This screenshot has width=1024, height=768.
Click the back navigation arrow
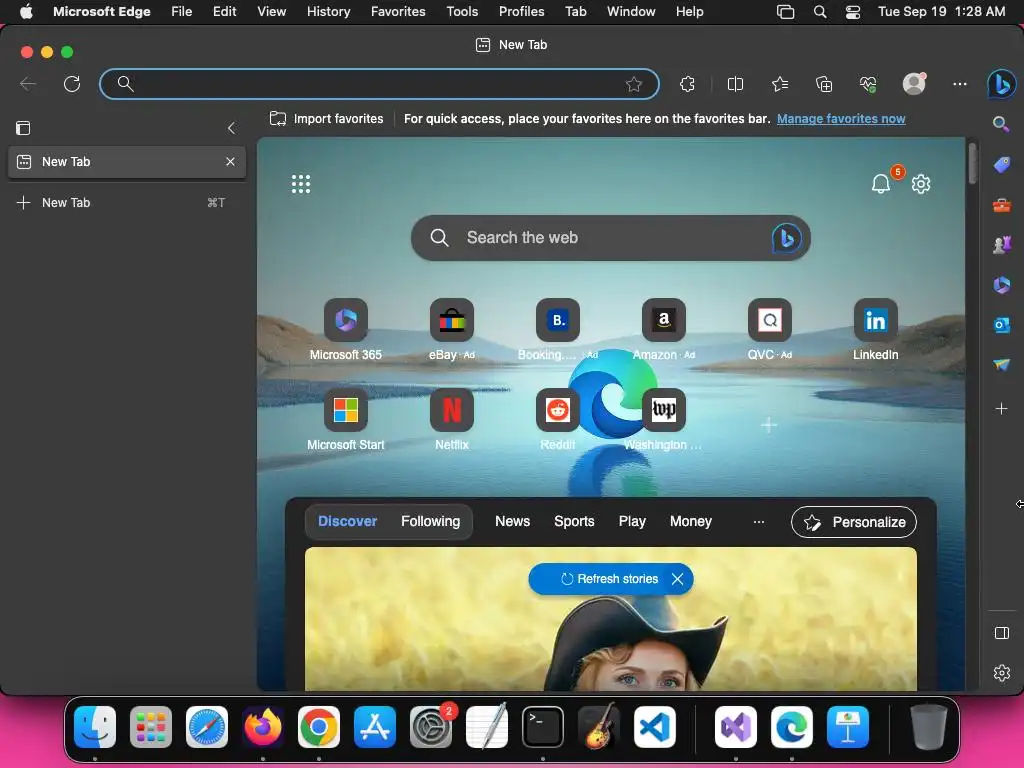click(28, 84)
